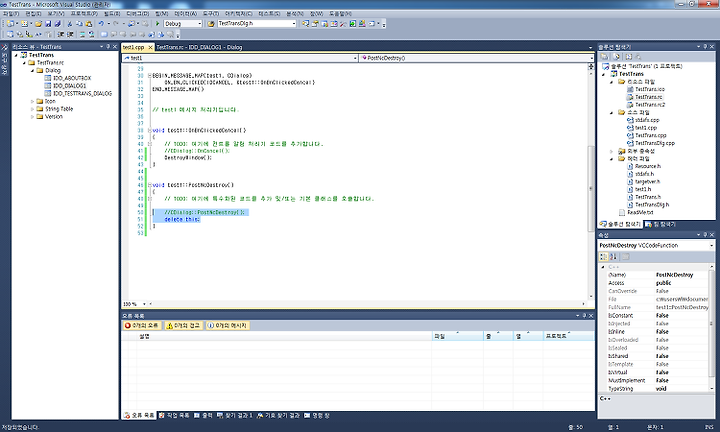Image resolution: width=720 pixels, height=432 pixels.
Task: Click the Alphabetical sort icon in Properties panel
Action: [613, 257]
